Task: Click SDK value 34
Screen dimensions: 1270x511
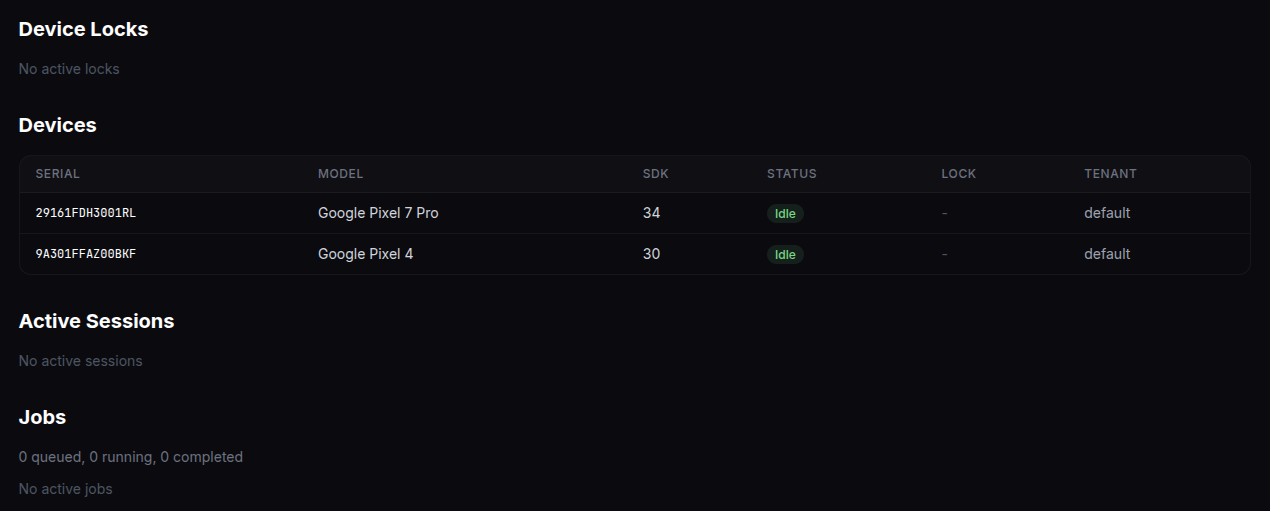Action: [x=651, y=213]
